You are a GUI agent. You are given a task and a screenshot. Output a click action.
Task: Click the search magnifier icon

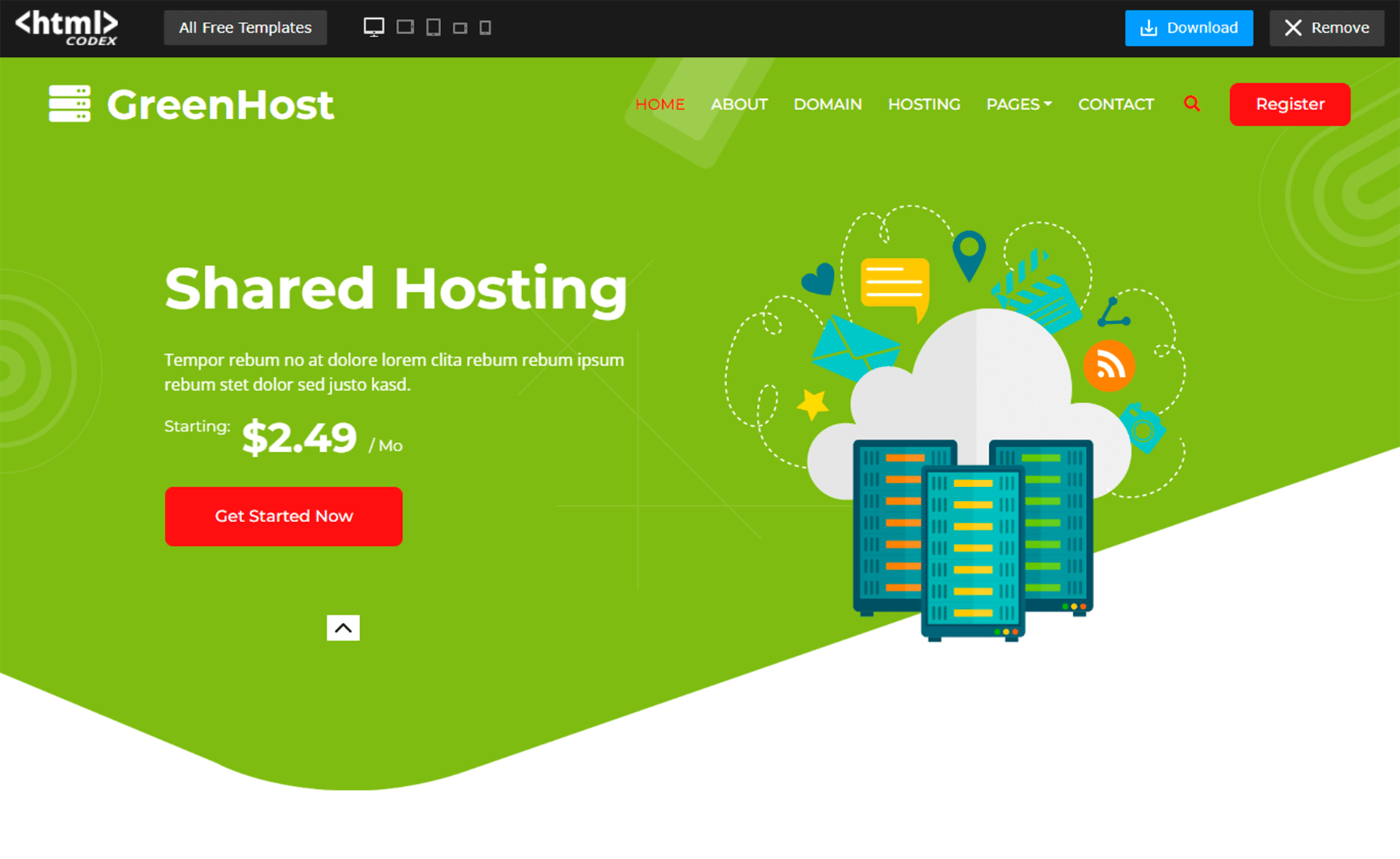(1192, 104)
